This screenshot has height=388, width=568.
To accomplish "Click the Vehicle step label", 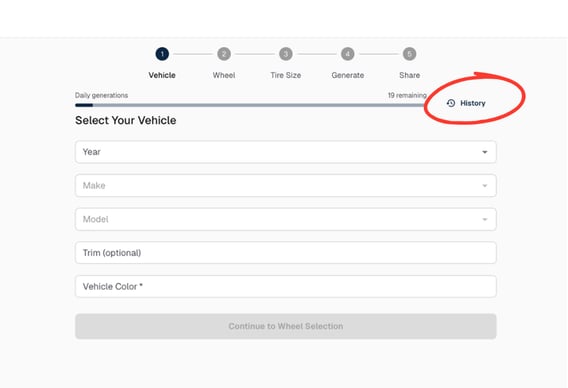I will (162, 75).
